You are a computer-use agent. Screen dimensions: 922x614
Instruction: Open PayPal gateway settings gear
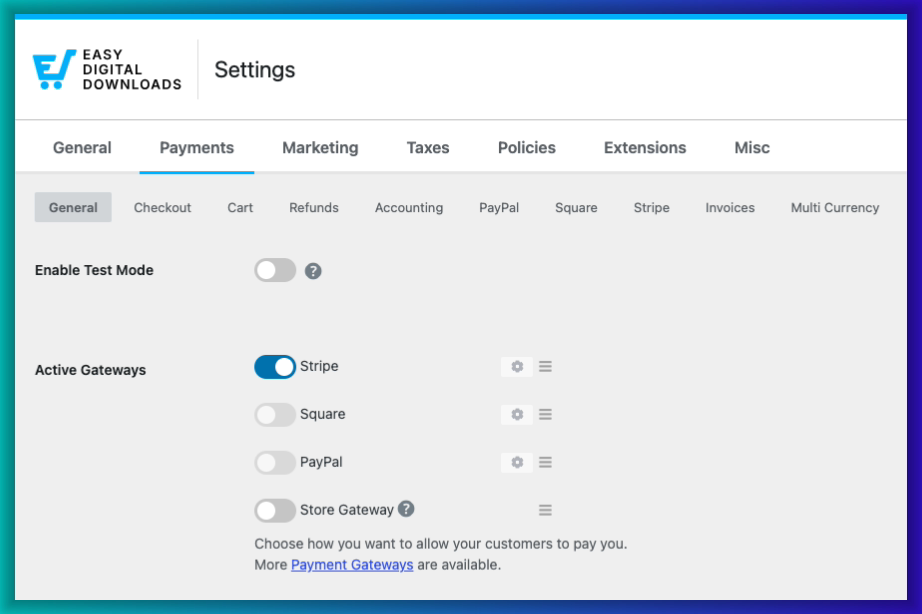[x=517, y=462]
